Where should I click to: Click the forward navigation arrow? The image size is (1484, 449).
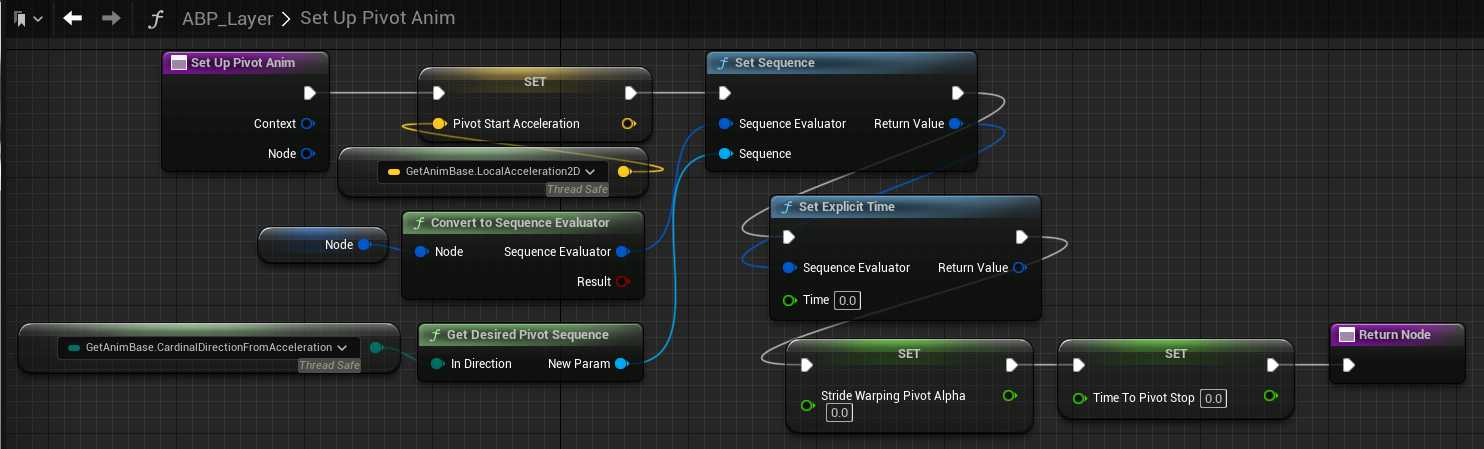(x=111, y=18)
